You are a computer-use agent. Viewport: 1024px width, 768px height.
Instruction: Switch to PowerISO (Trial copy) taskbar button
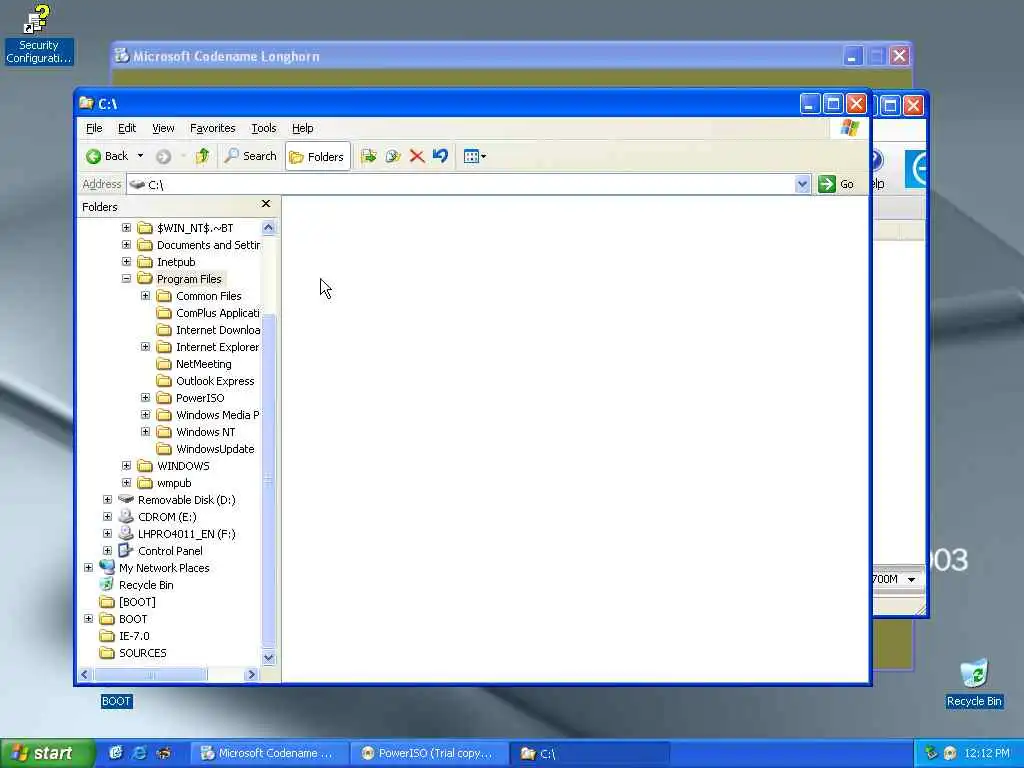click(x=430, y=754)
